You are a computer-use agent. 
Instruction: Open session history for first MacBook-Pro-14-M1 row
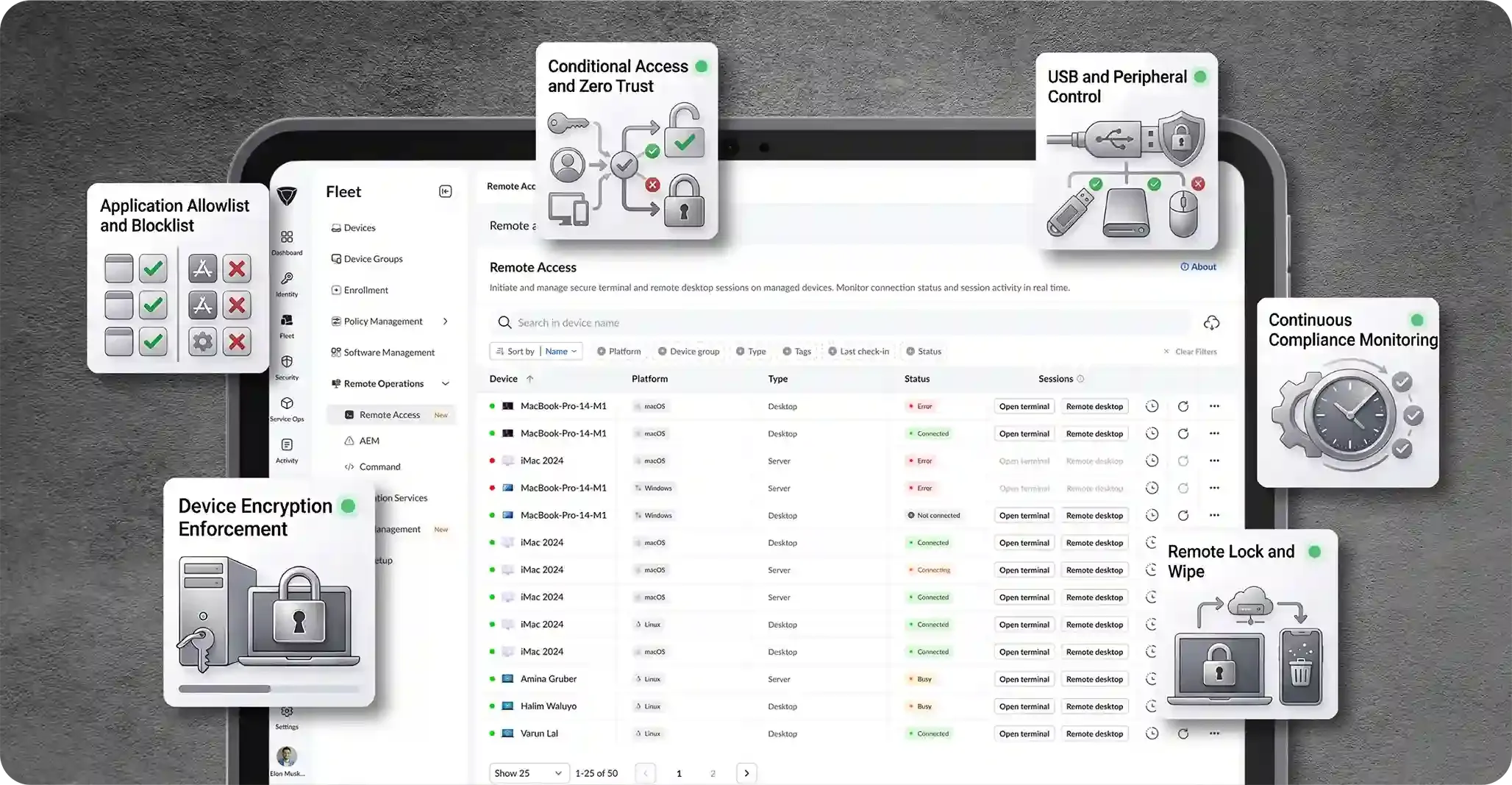point(1152,406)
